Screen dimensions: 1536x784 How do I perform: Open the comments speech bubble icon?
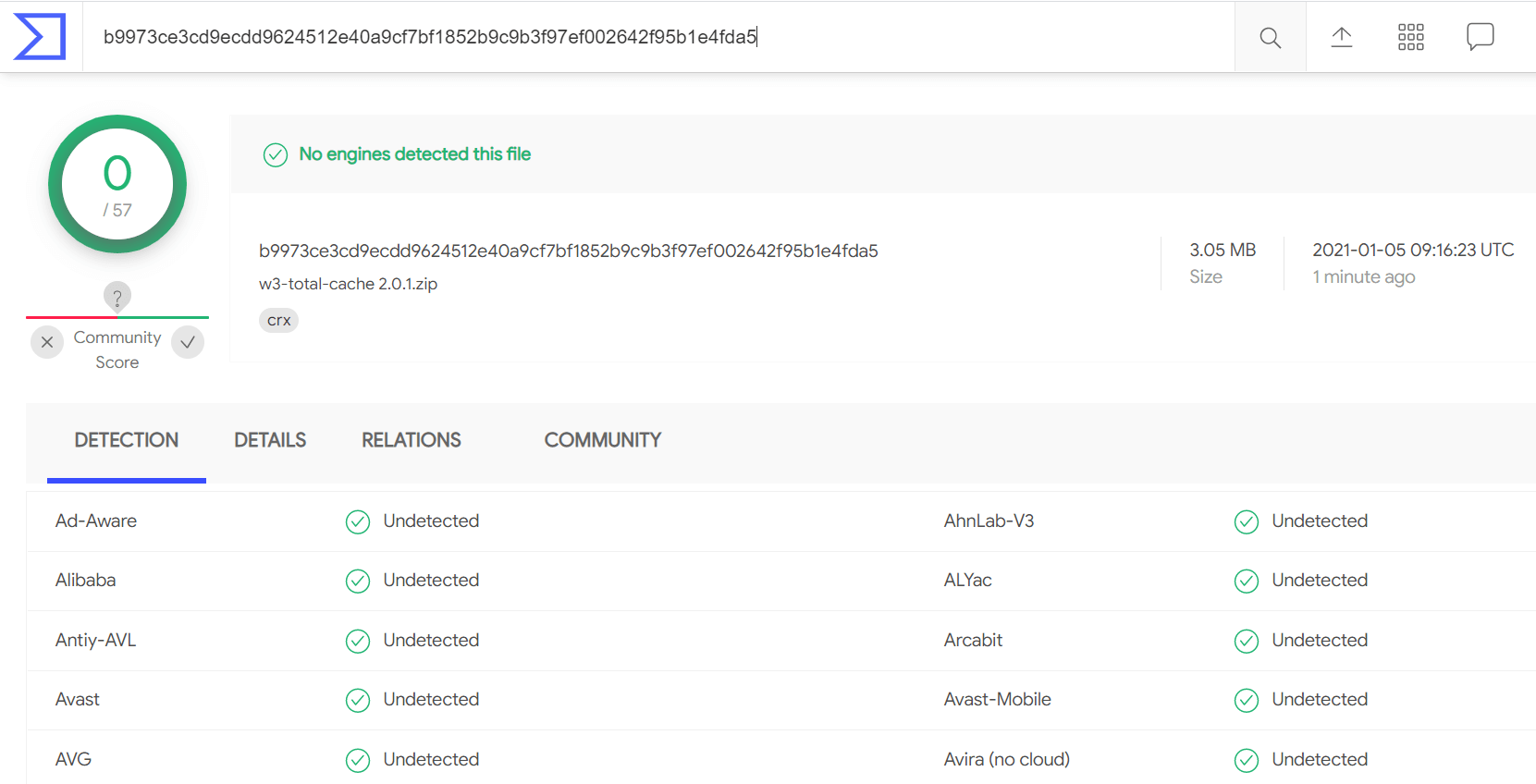click(x=1480, y=37)
